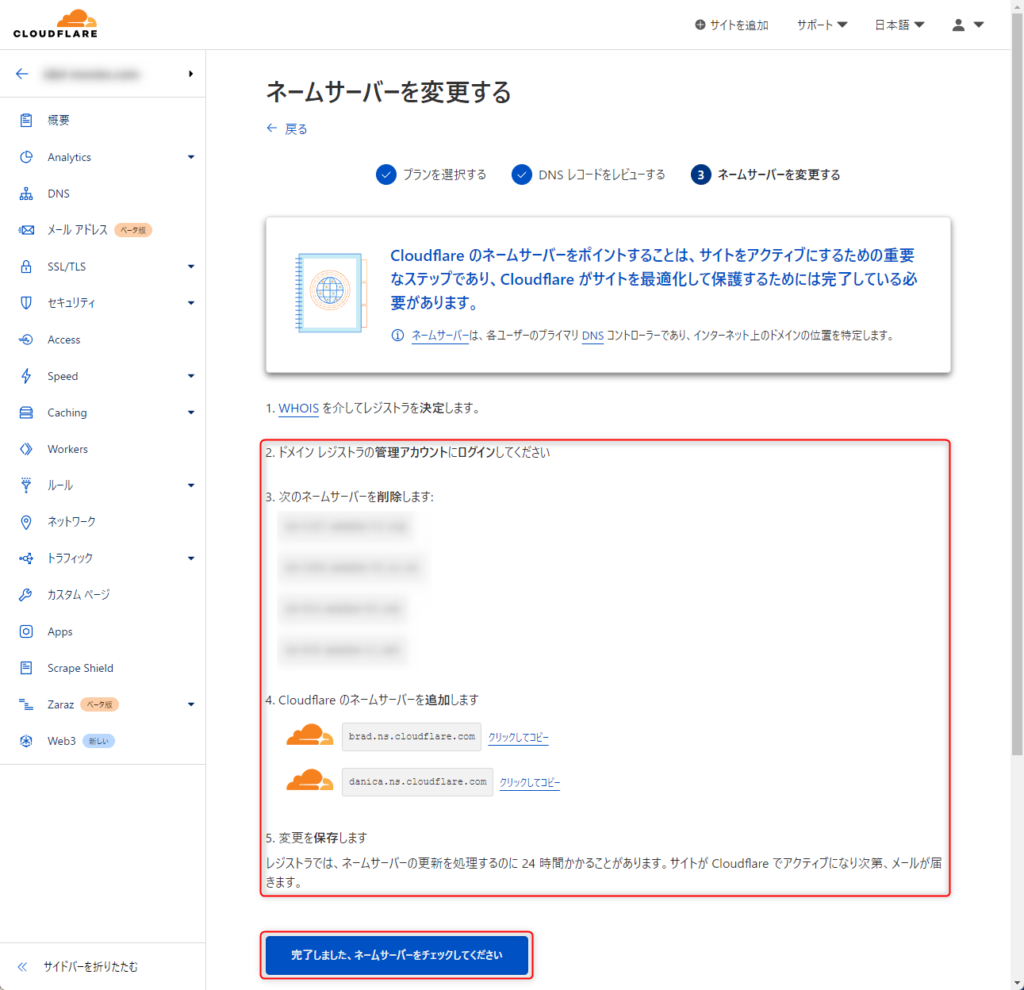Click the danica.ns.cloudflare.com nameserver field
This screenshot has width=1024, height=990.
pos(417,782)
